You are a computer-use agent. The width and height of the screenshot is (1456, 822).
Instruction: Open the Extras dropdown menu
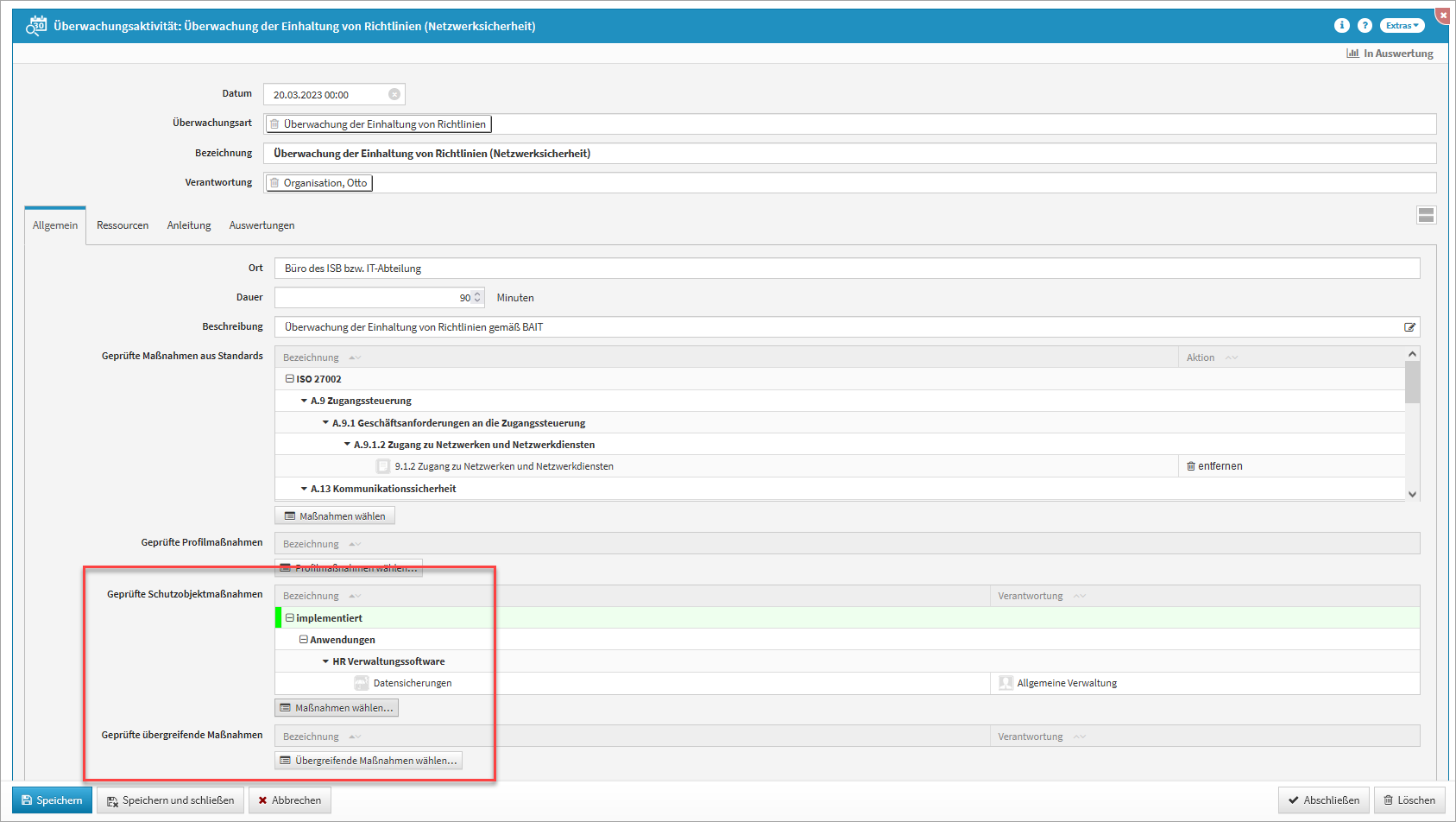click(1402, 26)
